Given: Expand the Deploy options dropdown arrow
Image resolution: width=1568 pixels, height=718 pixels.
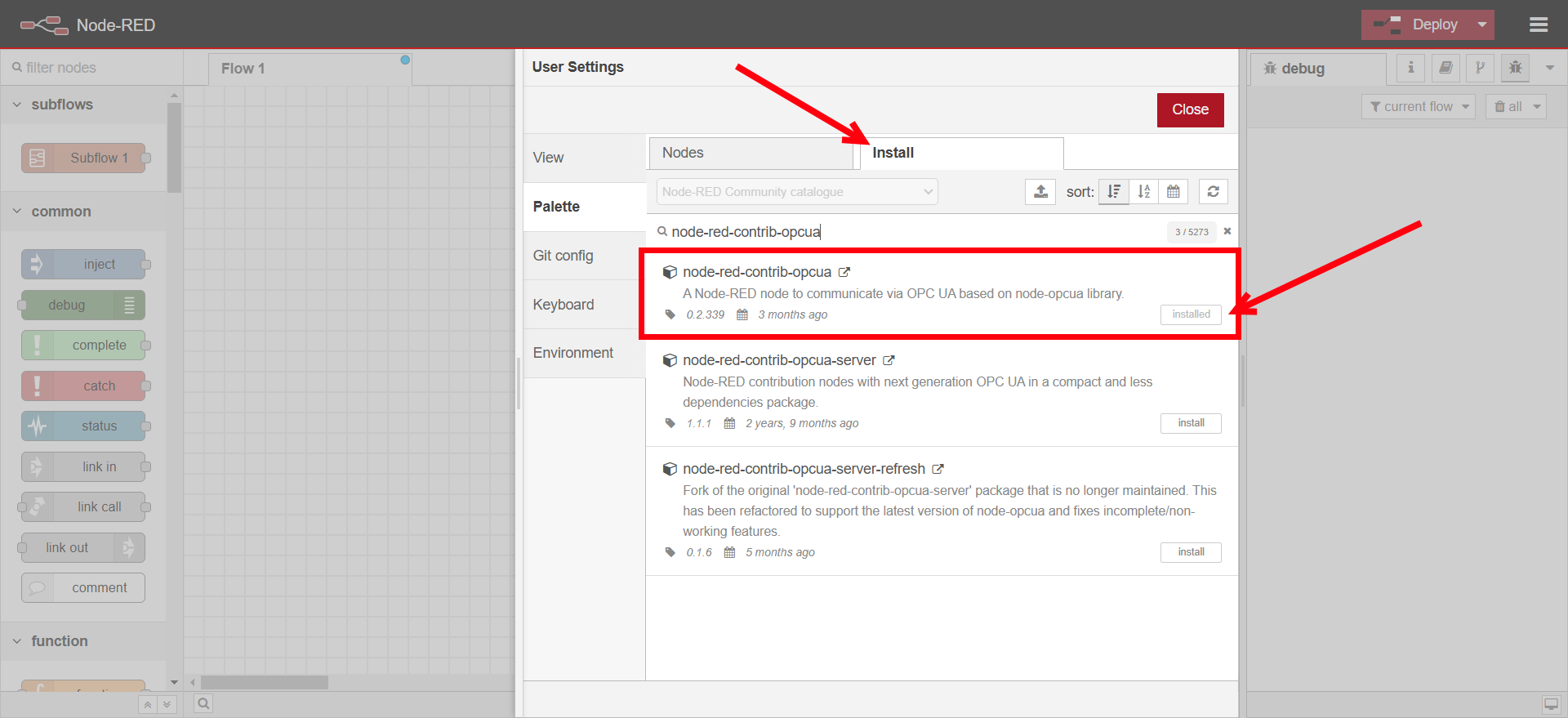Looking at the screenshot, I should coord(1482,25).
